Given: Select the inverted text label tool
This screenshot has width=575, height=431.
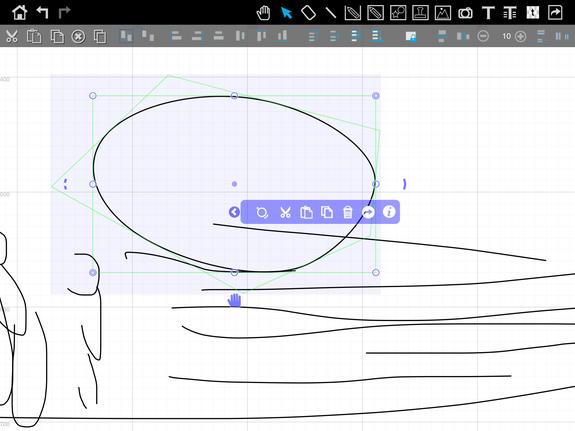Looking at the screenshot, I should (x=532, y=13).
